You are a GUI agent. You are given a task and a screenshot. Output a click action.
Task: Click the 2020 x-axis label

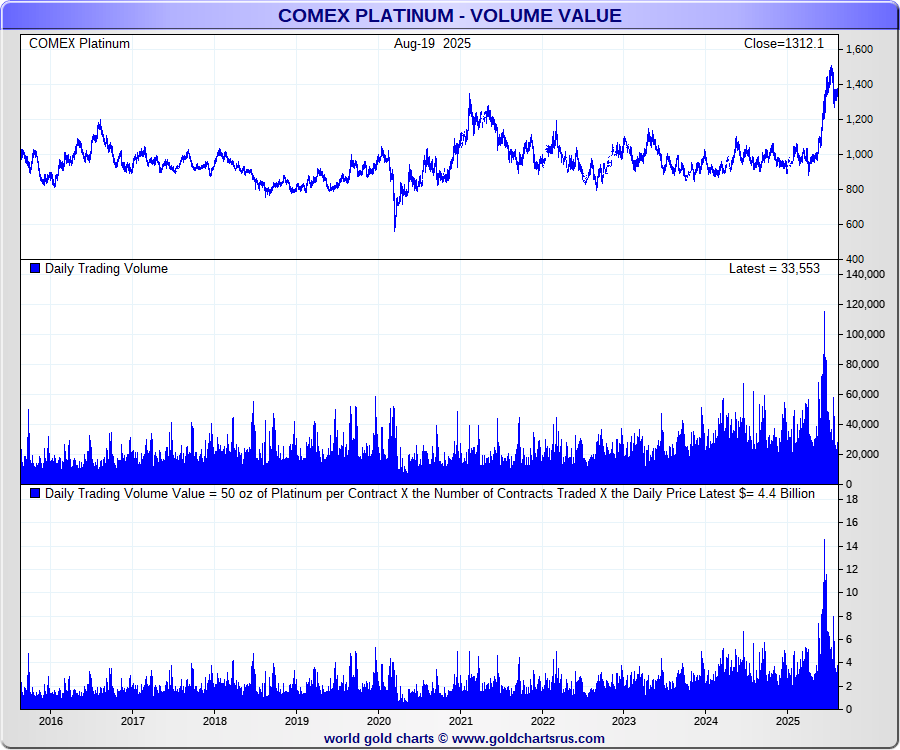coord(379,721)
